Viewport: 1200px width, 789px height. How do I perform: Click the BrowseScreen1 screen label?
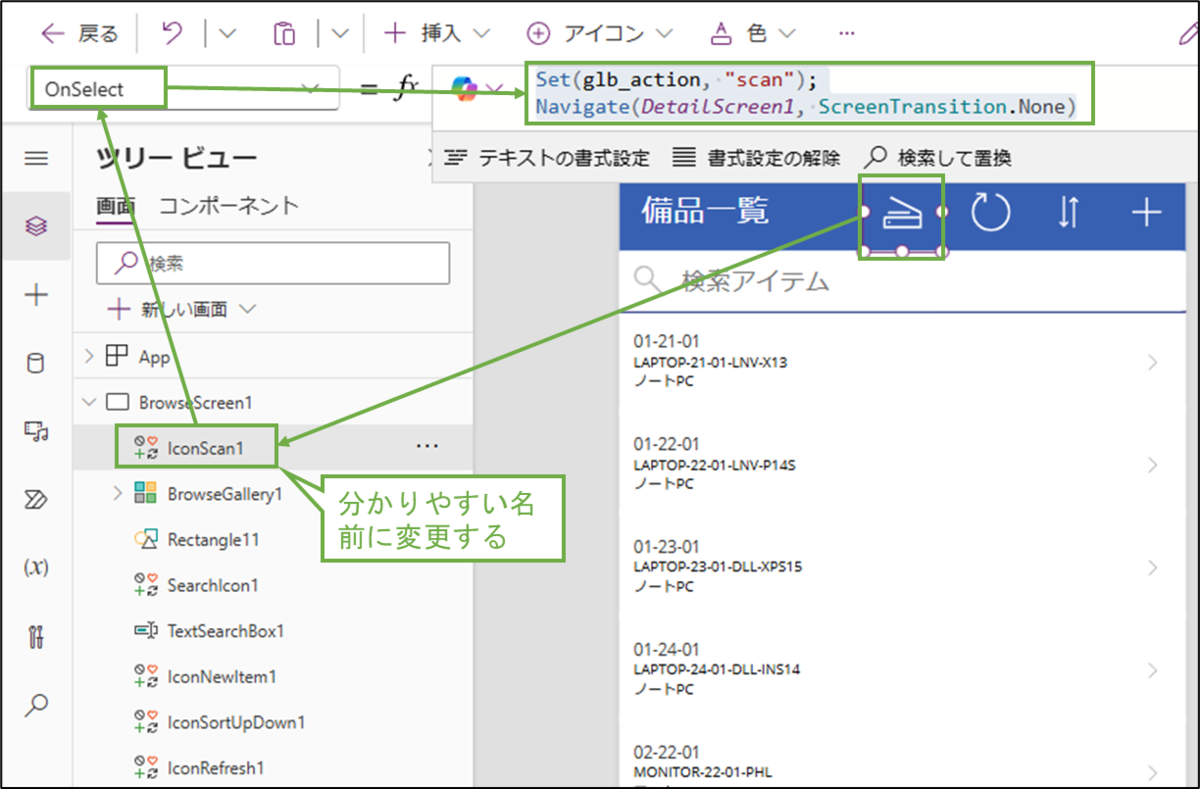pos(195,402)
